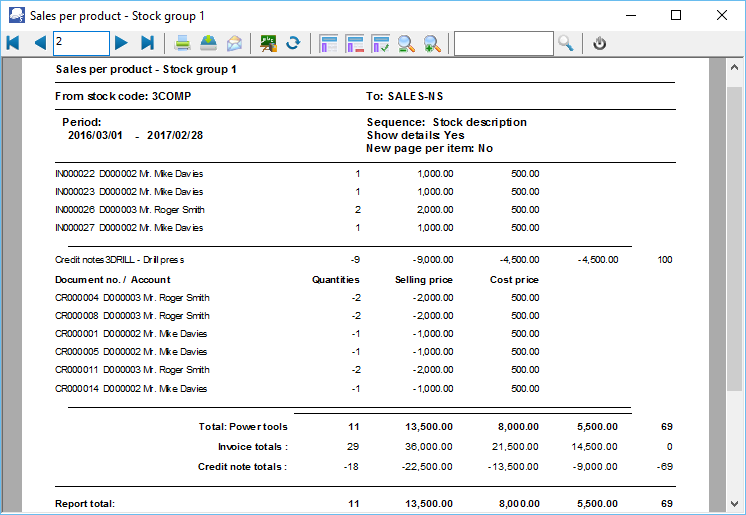Viewport: 746px width, 515px height.
Task: Refresh the report
Action: pos(293,43)
